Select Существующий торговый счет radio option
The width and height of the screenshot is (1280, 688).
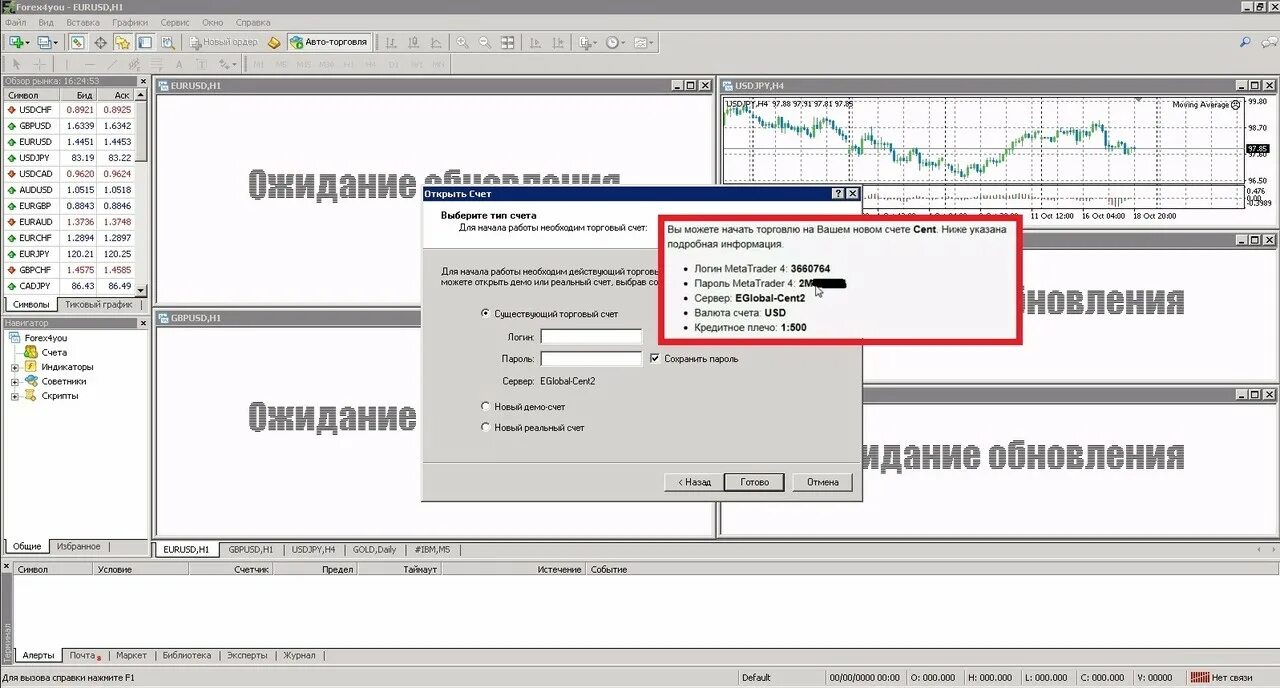coord(487,313)
